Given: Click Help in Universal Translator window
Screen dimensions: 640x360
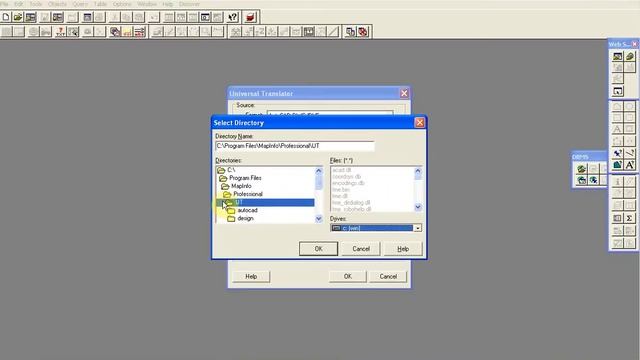Looking at the screenshot, I should pos(251,276).
